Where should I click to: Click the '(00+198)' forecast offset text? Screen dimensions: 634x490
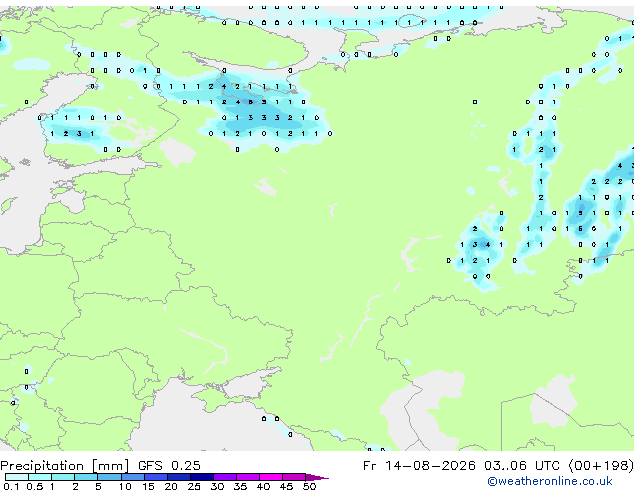point(601,466)
